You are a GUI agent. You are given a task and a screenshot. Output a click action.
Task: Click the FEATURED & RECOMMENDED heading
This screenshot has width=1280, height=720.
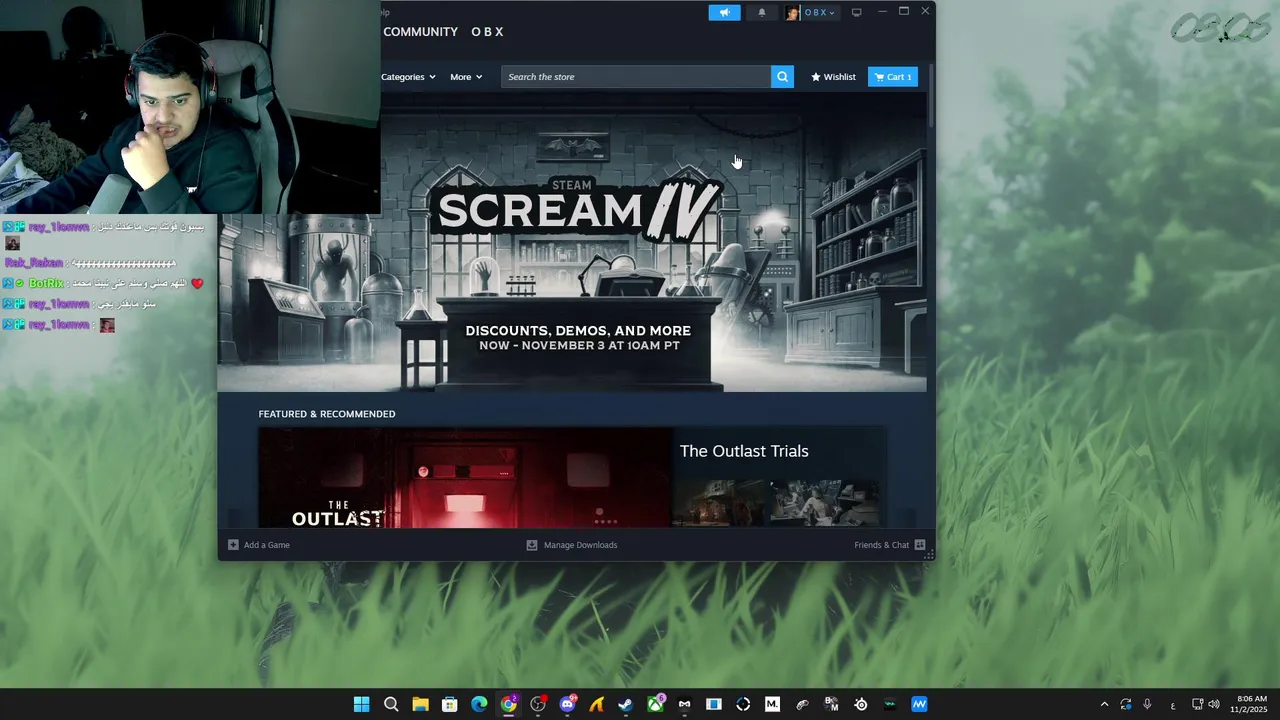tap(327, 414)
